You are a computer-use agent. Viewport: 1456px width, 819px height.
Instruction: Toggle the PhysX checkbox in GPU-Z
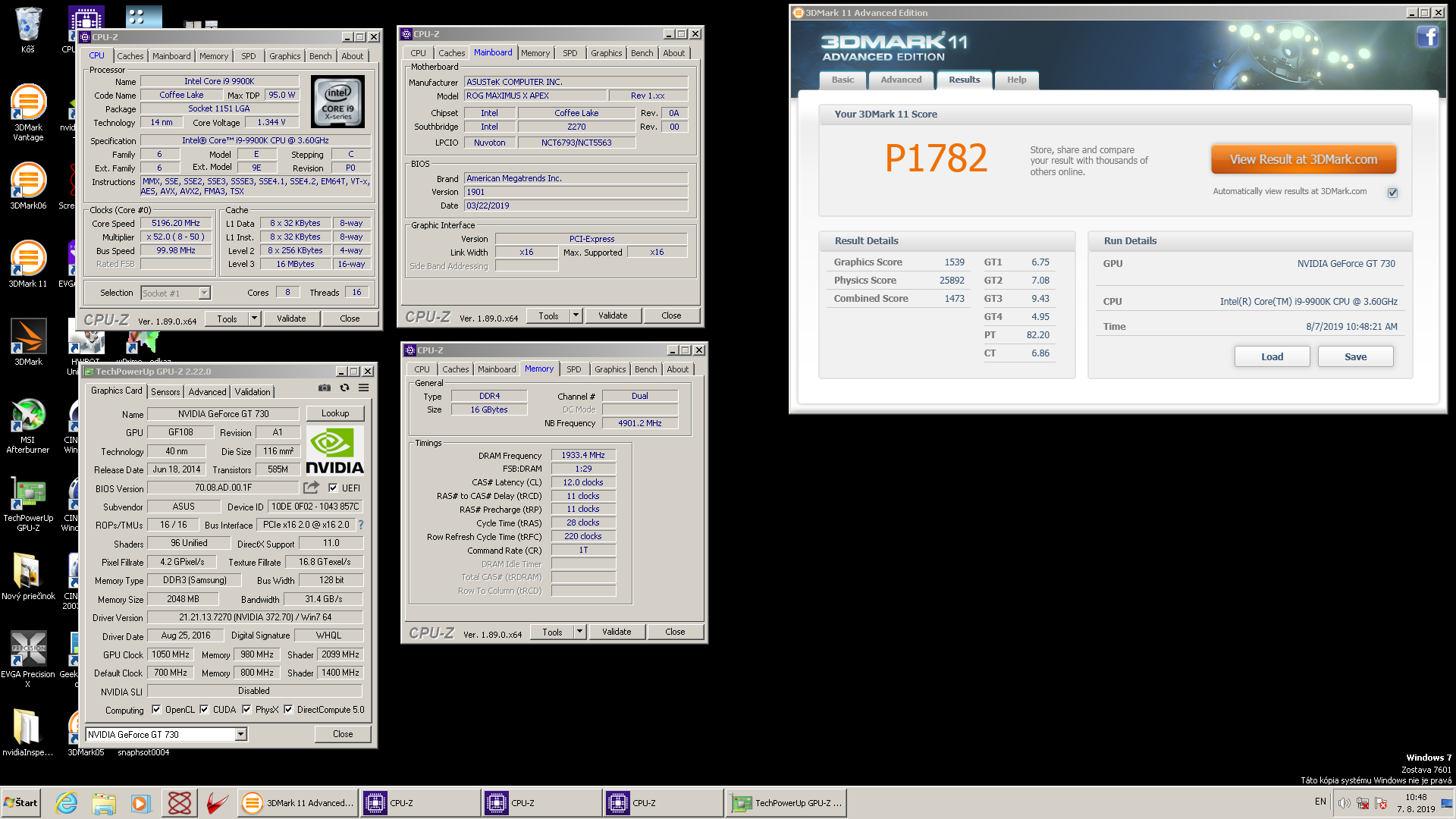246,710
